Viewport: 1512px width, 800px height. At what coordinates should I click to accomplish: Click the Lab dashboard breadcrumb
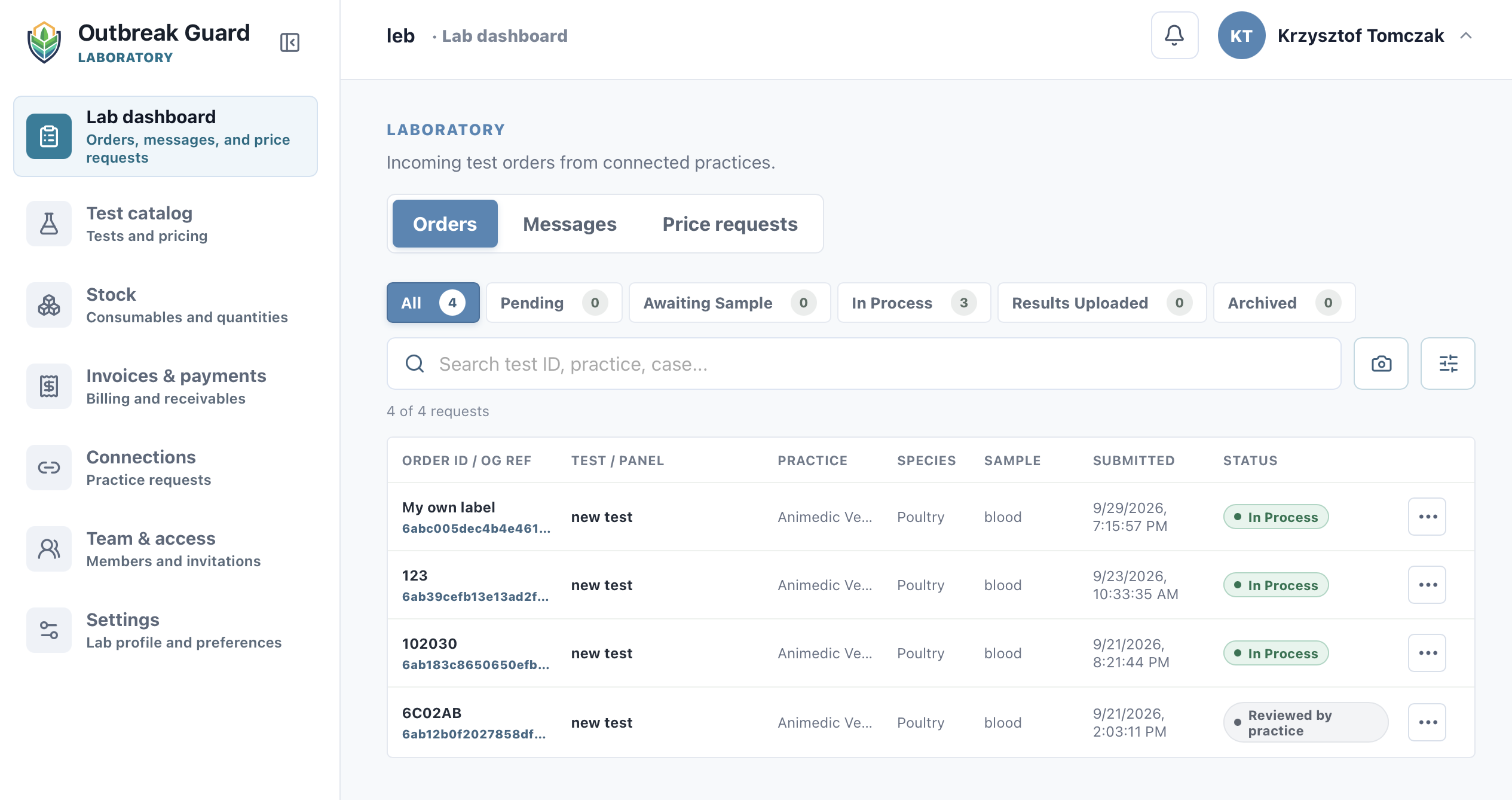point(504,36)
